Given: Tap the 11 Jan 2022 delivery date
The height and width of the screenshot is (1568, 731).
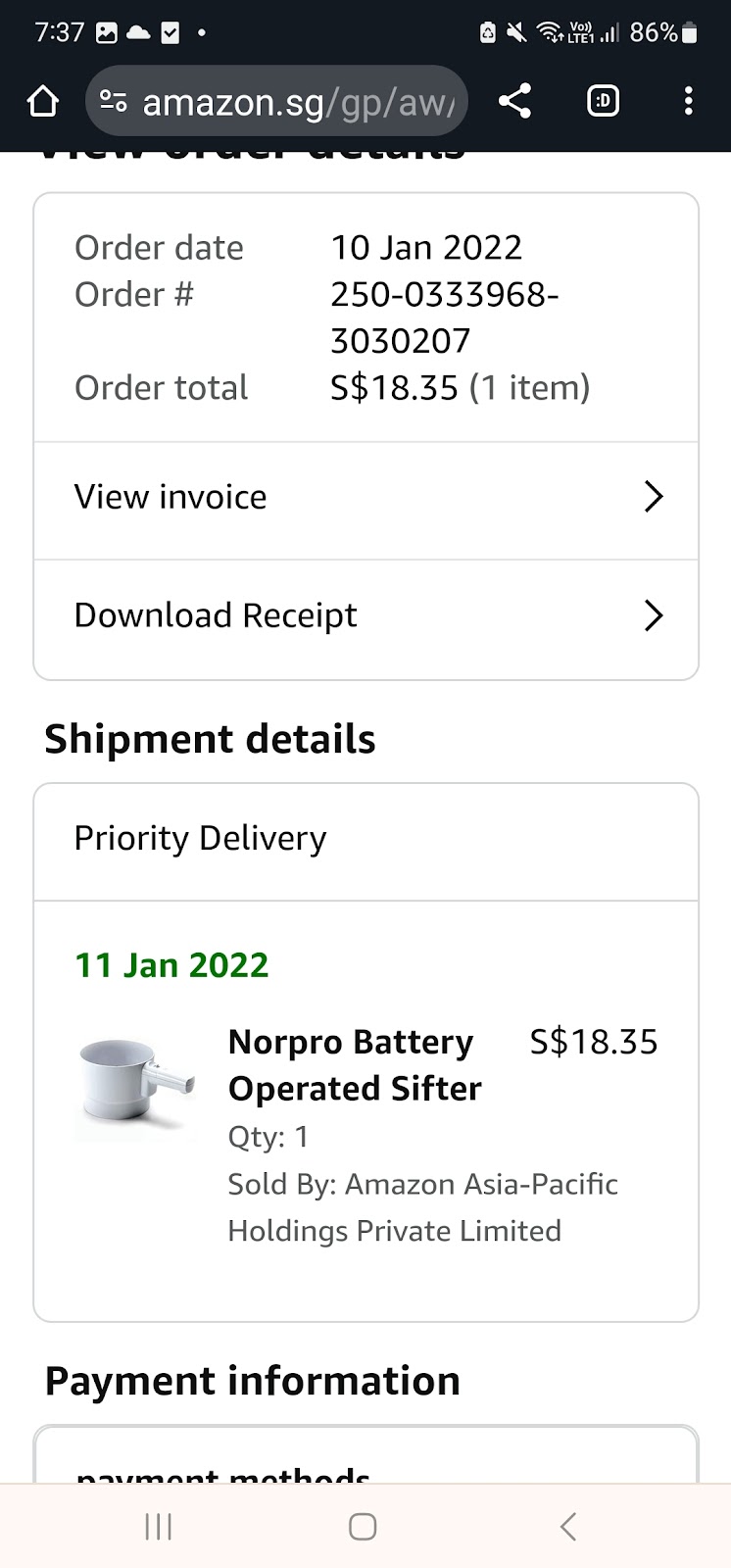Looking at the screenshot, I should 171,966.
